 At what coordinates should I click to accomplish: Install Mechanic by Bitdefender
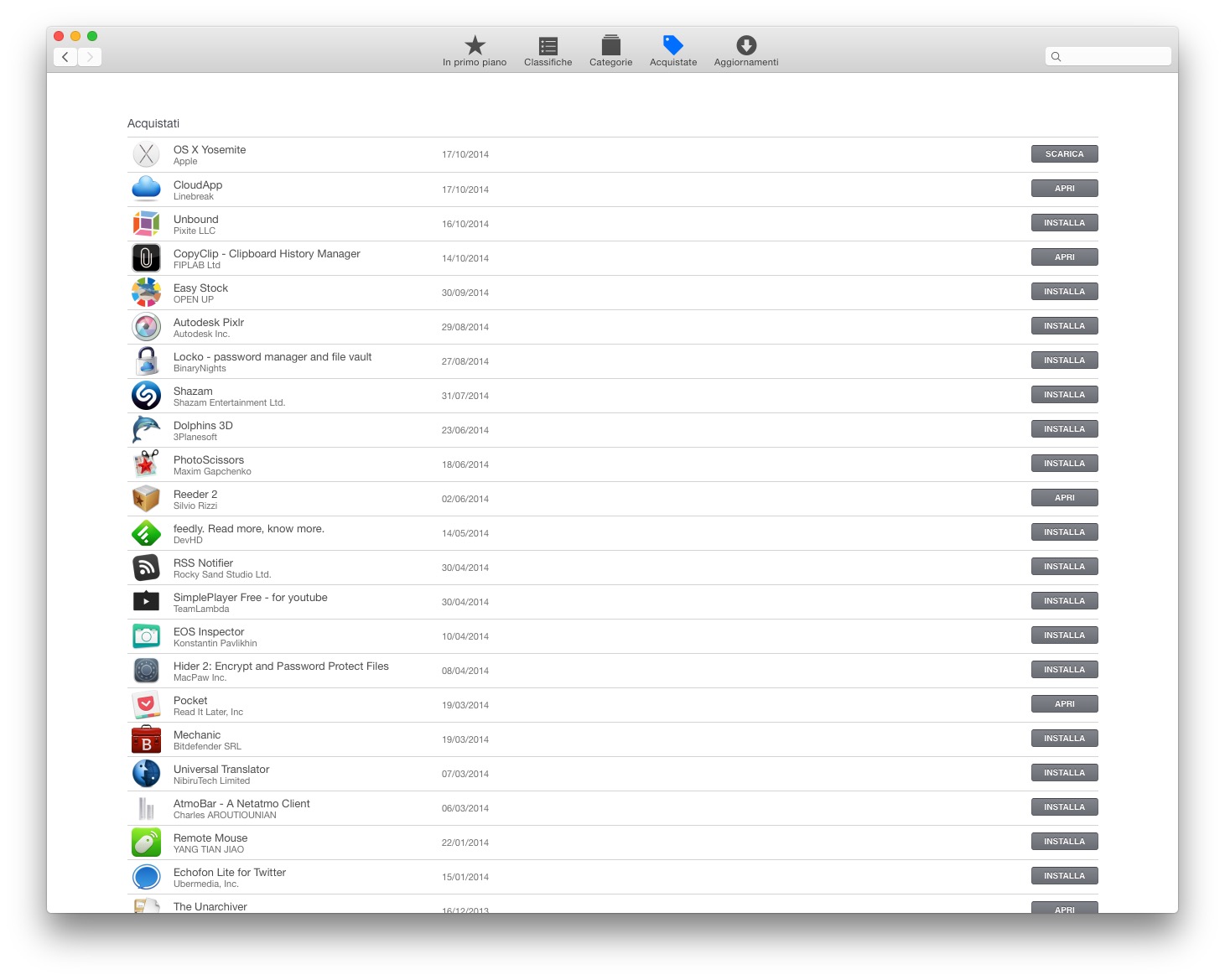[1065, 739]
